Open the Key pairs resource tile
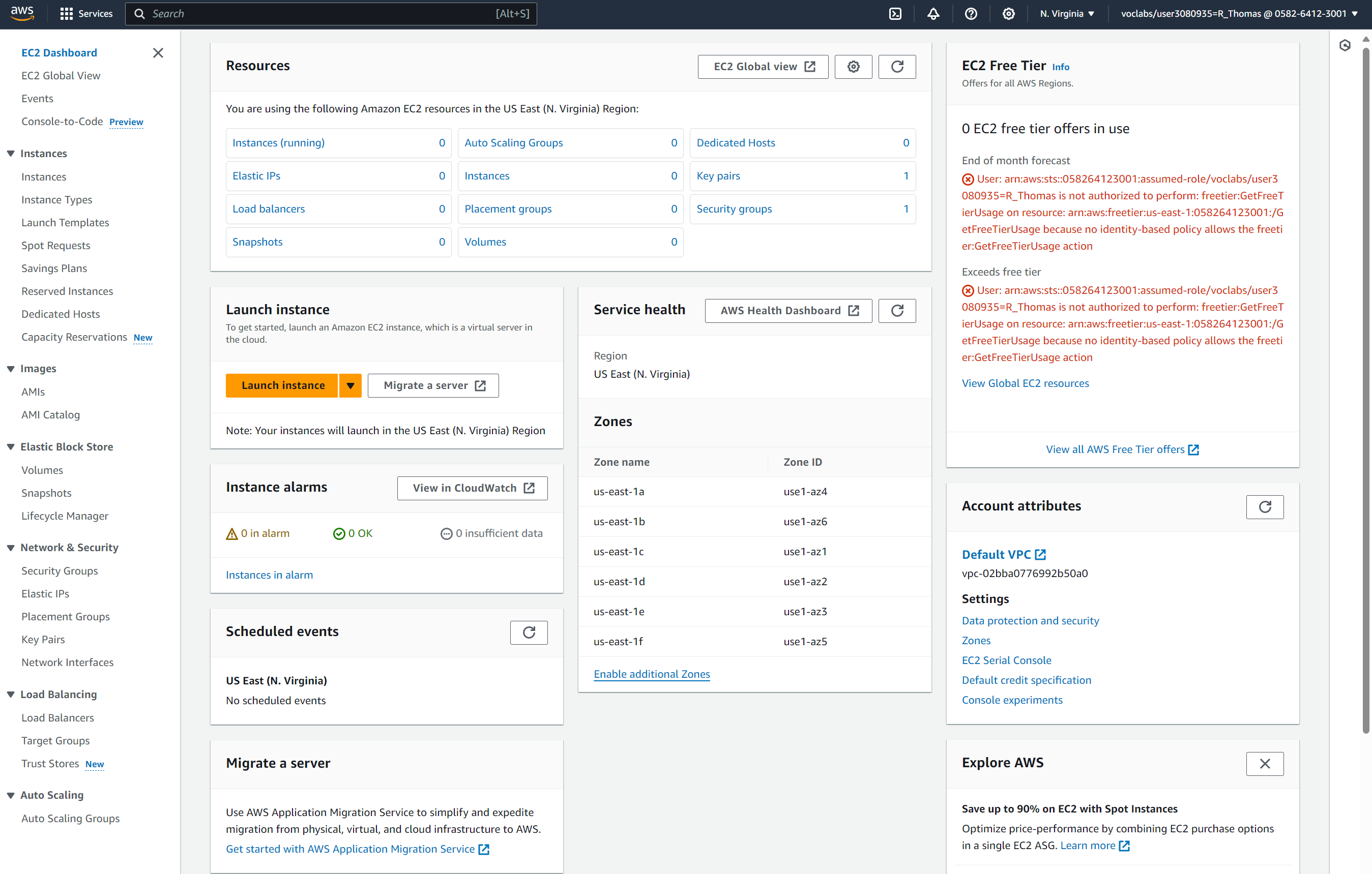Image resolution: width=1372 pixels, height=874 pixels. point(802,176)
